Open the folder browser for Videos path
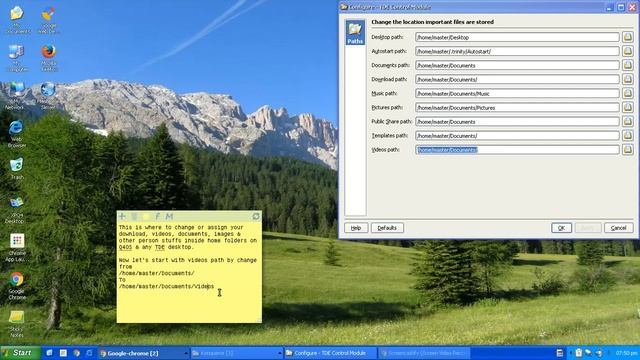640x360 pixels. point(627,150)
